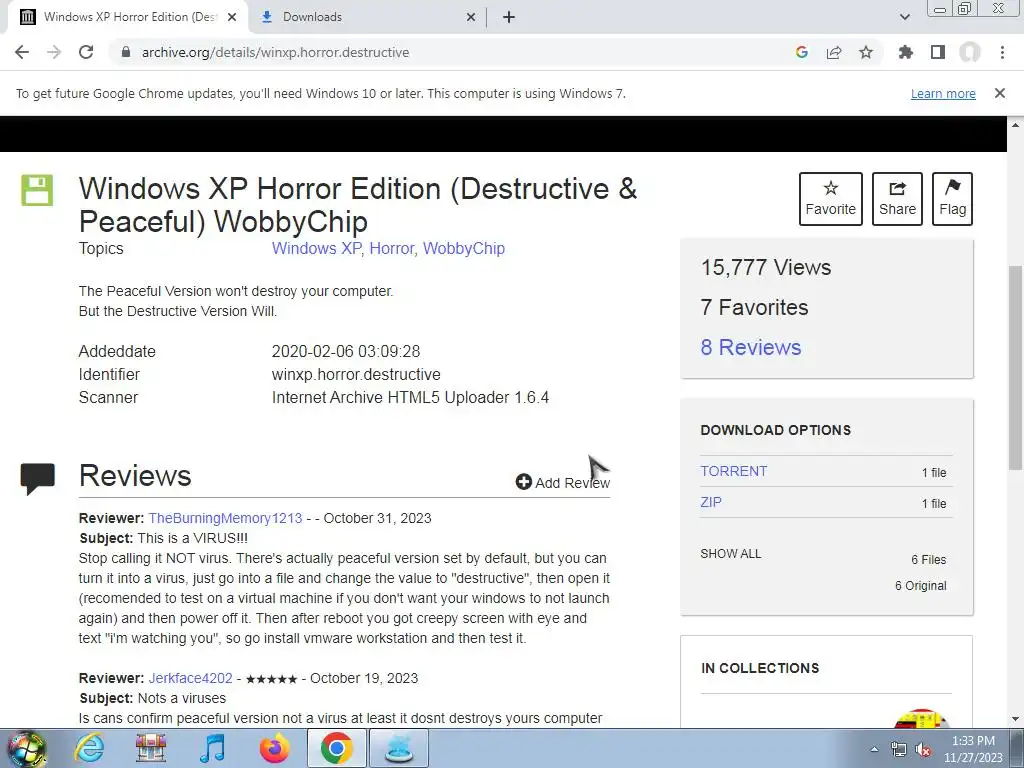The image size is (1024, 768).
Task: Download the ZIP option
Action: point(711,502)
